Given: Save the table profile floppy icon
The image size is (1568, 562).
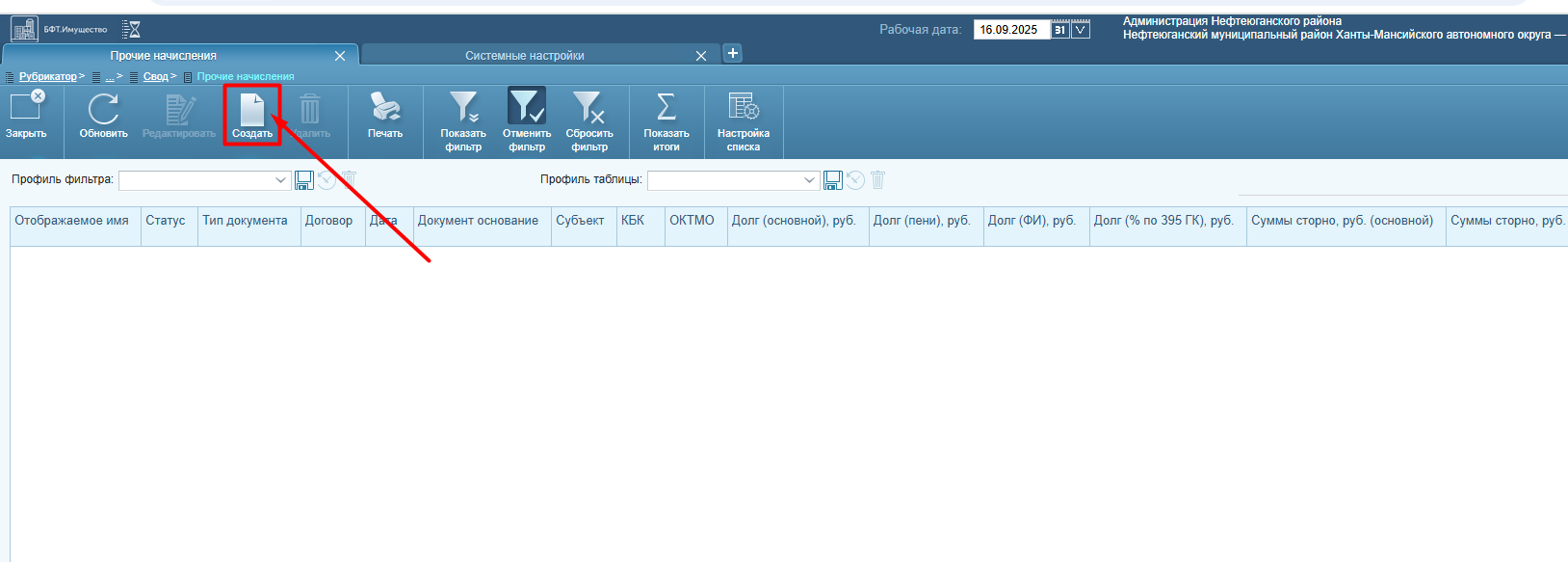Looking at the screenshot, I should tap(833, 180).
